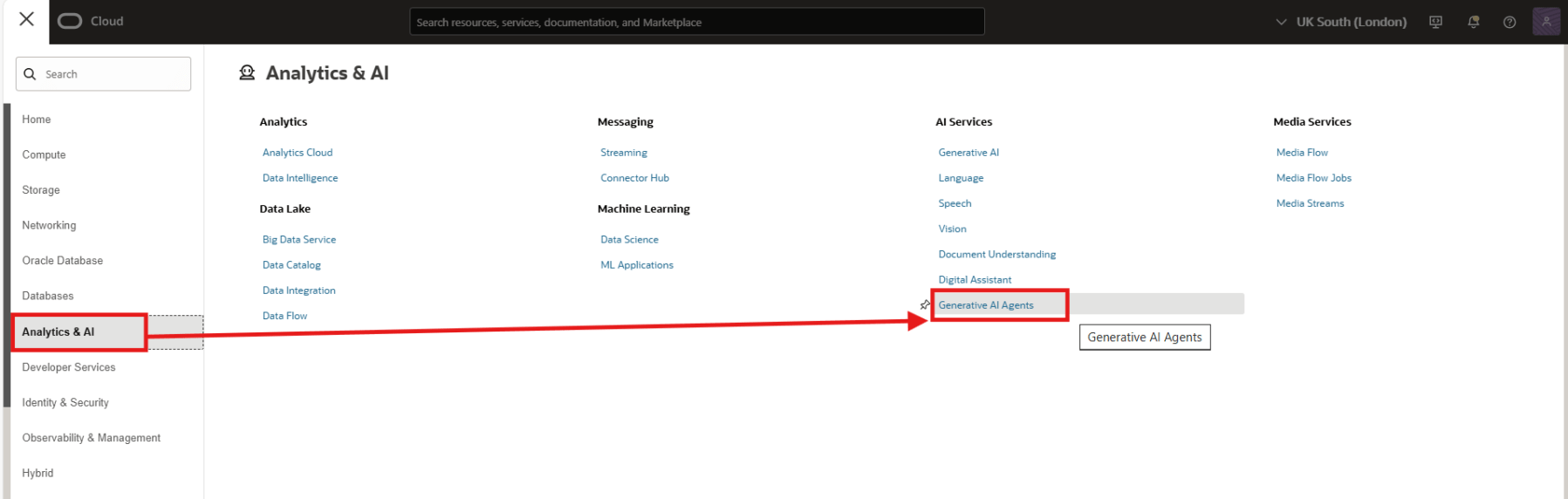Open Developer Services in the sidebar

[69, 367]
